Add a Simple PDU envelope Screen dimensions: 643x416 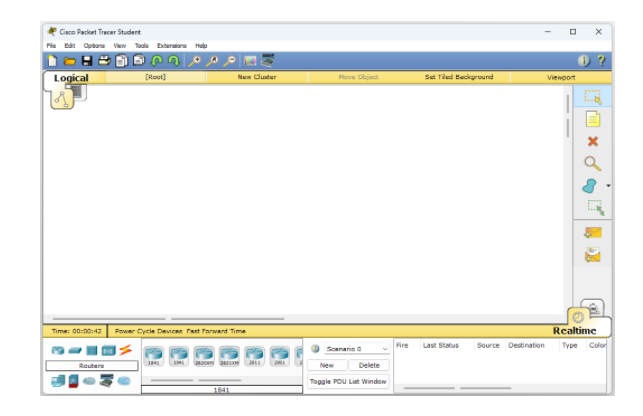coord(592,233)
